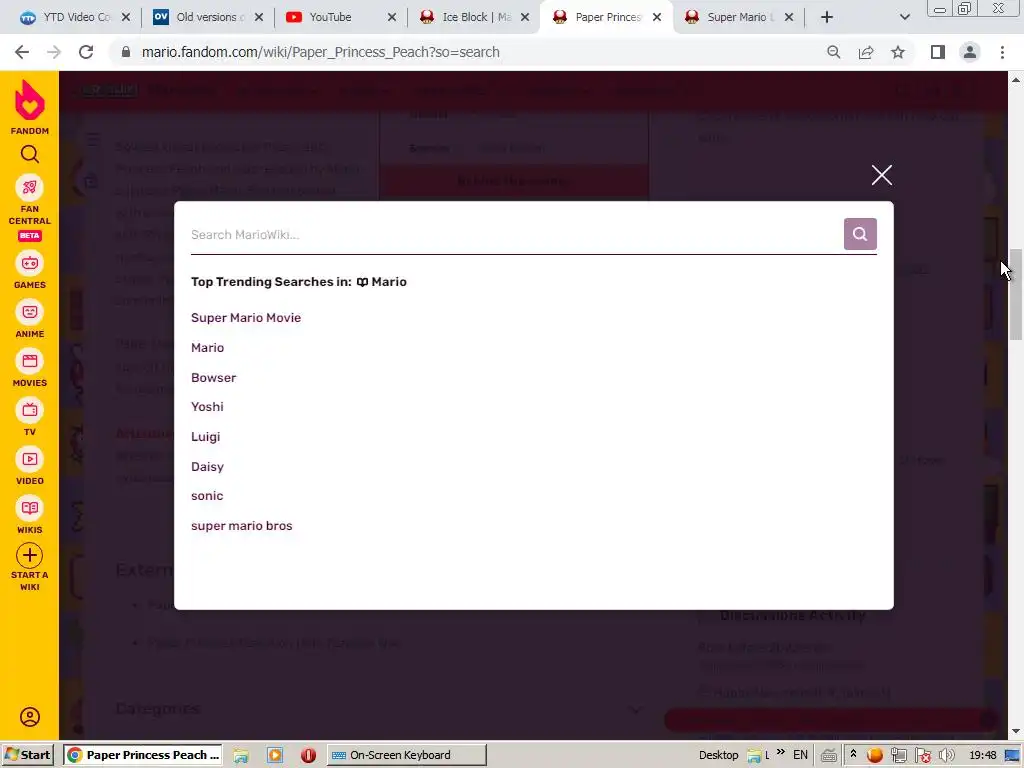Click the Desktop toolbar label in taskbar
Image resolution: width=1024 pixels, height=768 pixels.
click(x=718, y=755)
